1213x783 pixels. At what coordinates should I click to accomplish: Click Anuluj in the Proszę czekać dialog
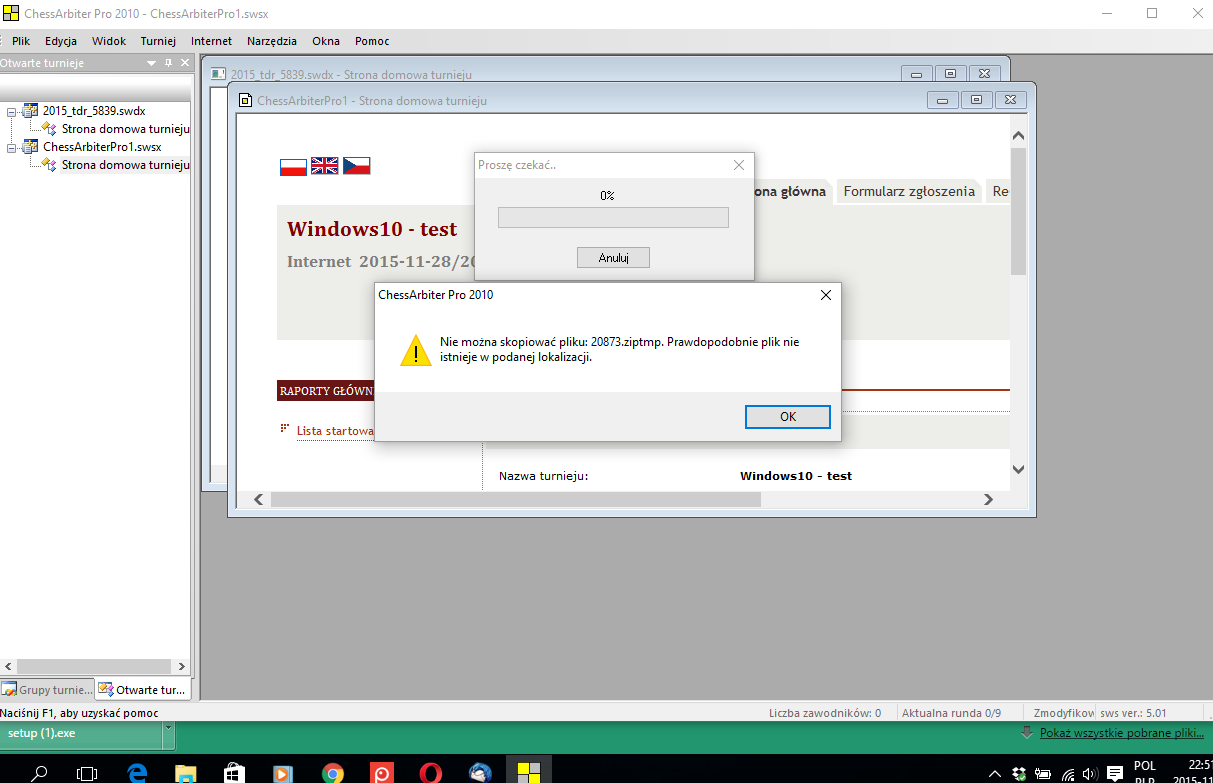click(612, 257)
